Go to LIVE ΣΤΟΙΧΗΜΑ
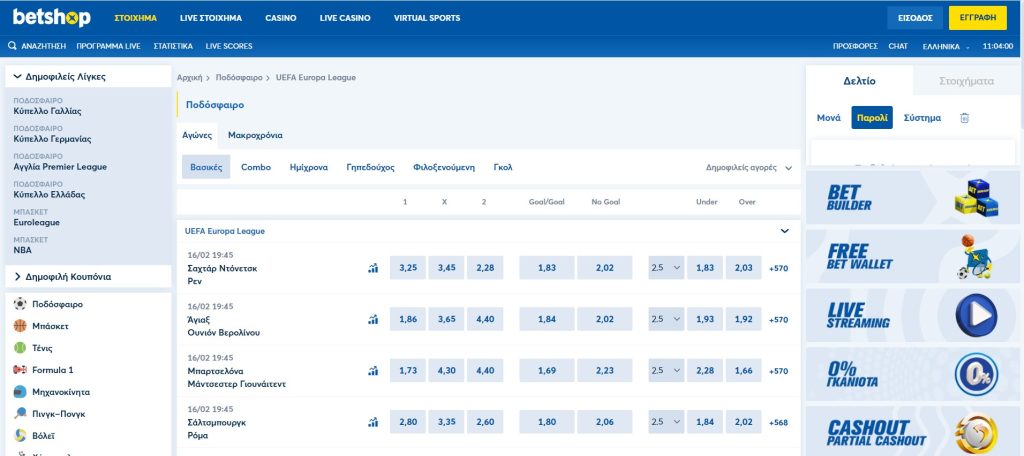The image size is (1024, 456). [211, 18]
